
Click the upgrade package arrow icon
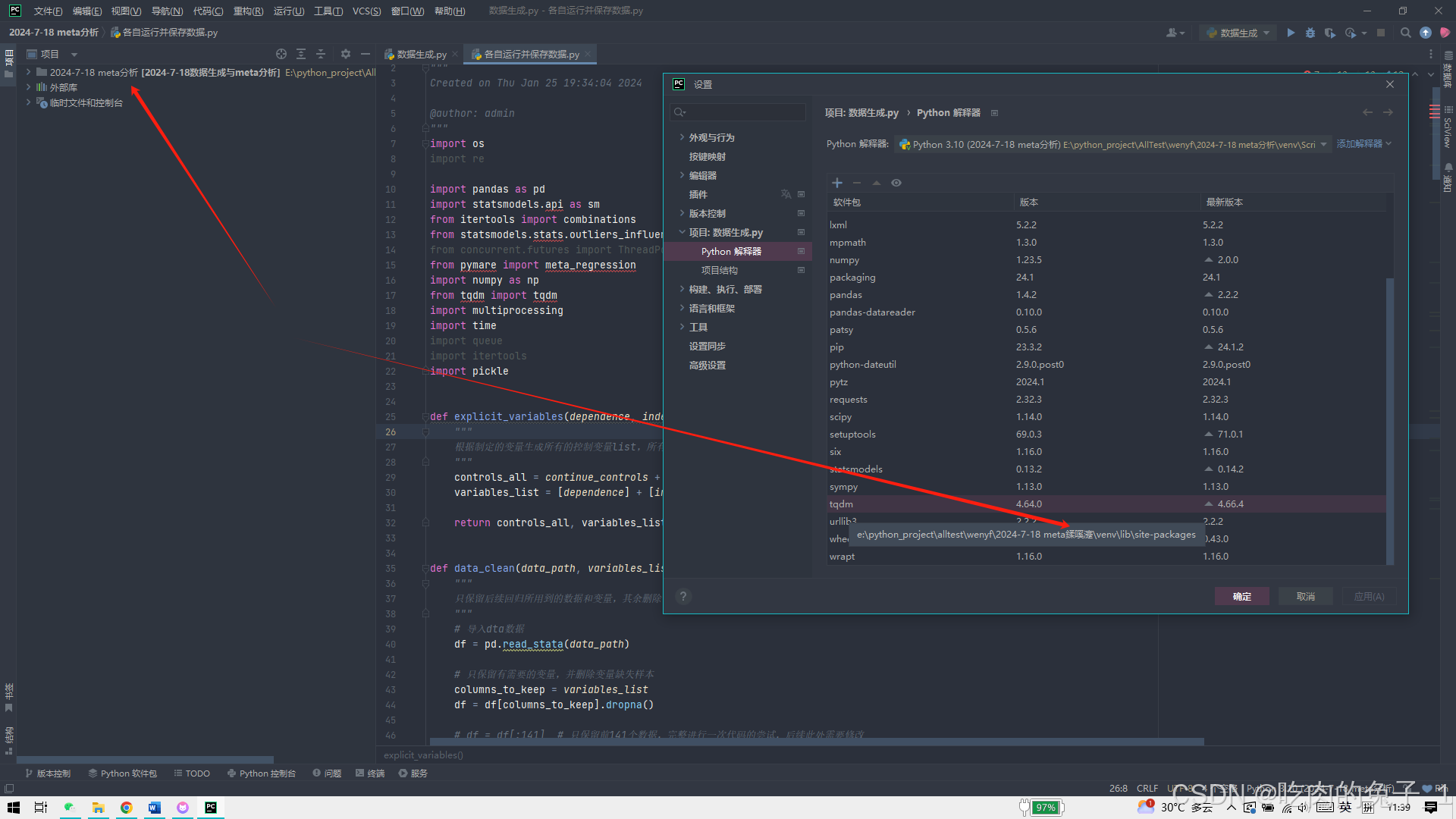click(877, 183)
